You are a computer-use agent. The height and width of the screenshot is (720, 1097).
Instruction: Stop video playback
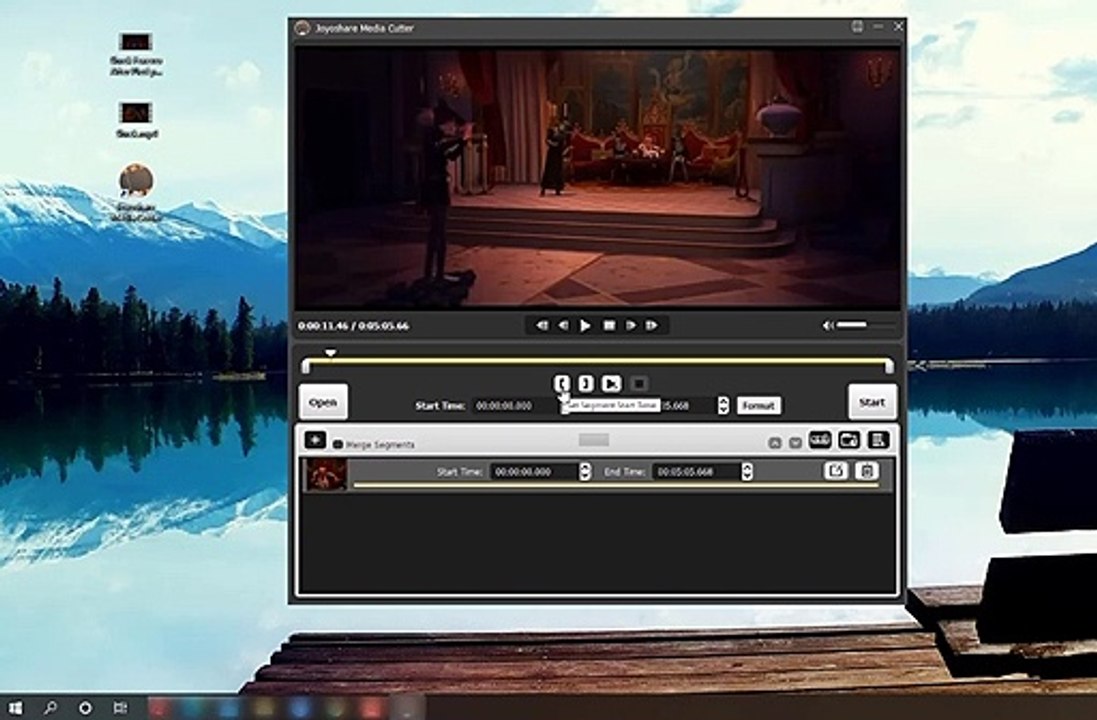(x=609, y=325)
